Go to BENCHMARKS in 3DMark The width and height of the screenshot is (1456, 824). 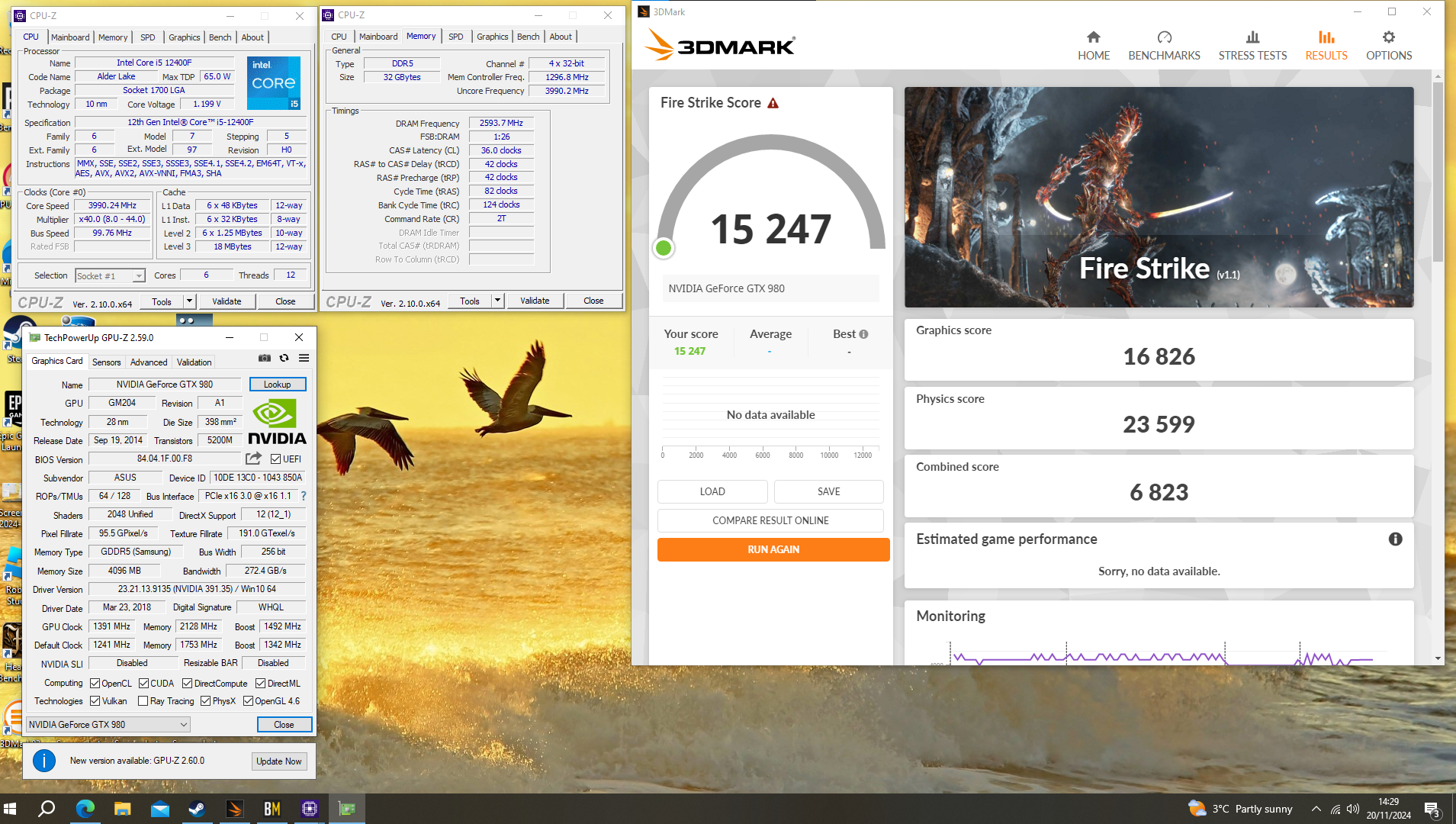(1164, 46)
